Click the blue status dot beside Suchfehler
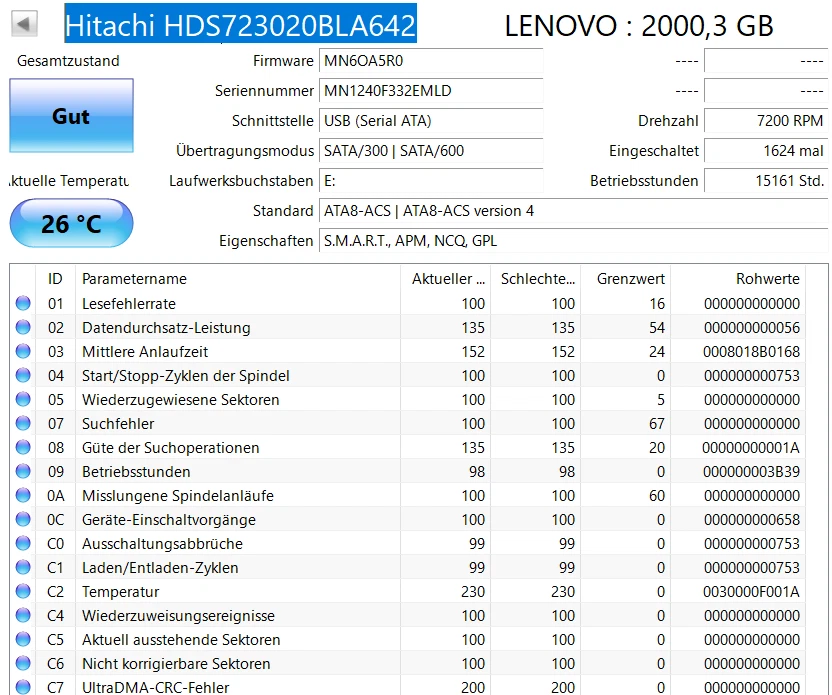Viewport: 832px width, 695px height. coord(23,424)
